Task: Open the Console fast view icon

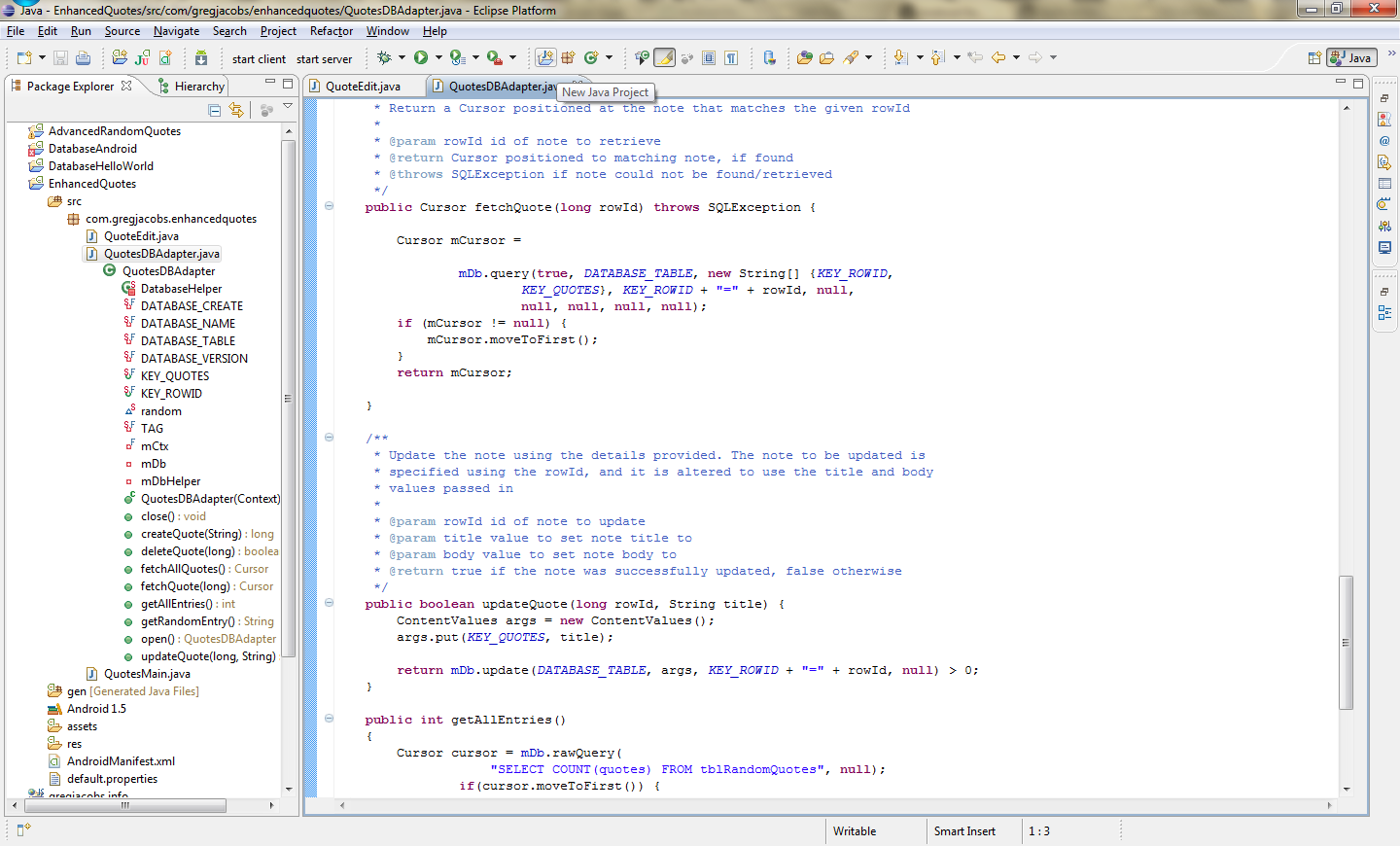Action: point(1384,248)
